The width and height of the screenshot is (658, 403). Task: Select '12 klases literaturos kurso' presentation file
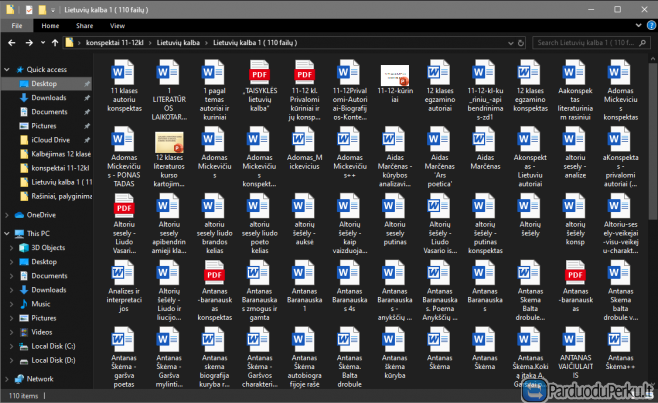click(x=168, y=142)
